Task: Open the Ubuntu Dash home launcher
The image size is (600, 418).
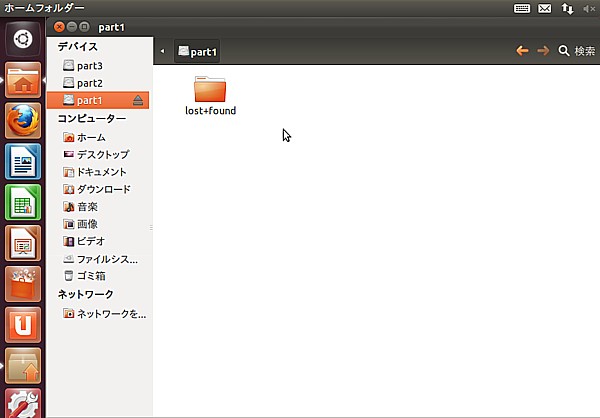Action: point(23,39)
